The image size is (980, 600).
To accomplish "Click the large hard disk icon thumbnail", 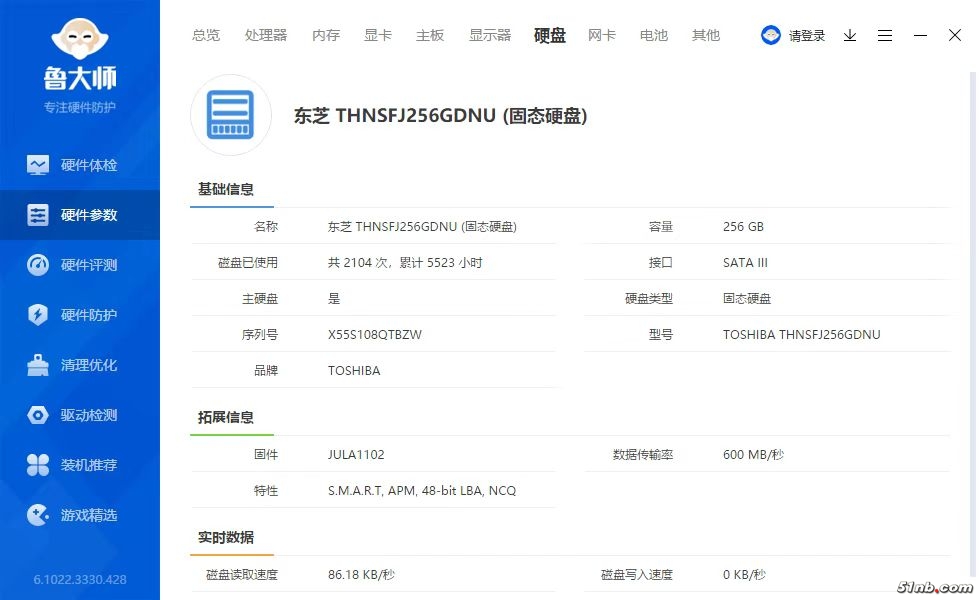I will point(231,115).
